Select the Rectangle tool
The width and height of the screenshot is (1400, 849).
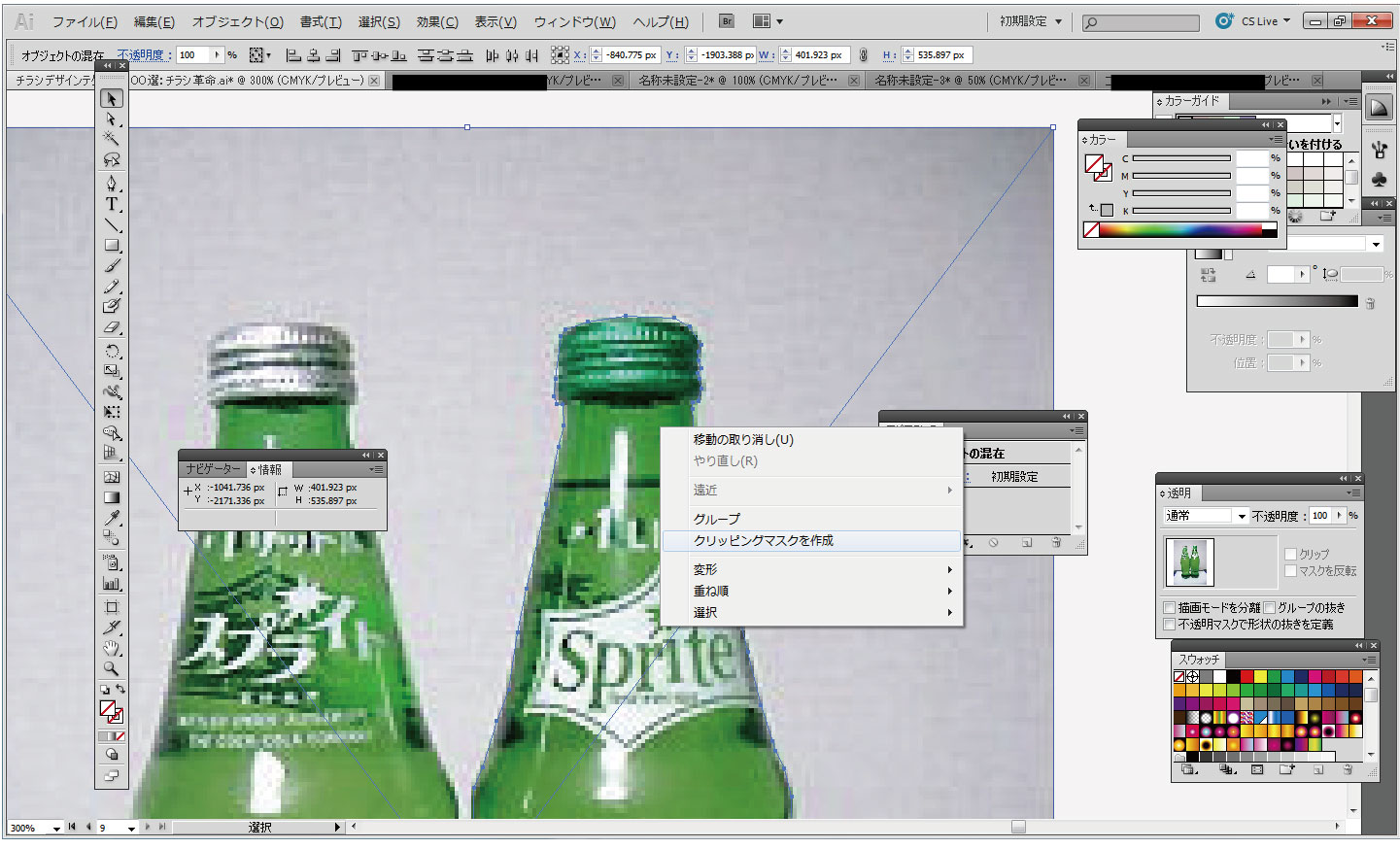pos(112,246)
